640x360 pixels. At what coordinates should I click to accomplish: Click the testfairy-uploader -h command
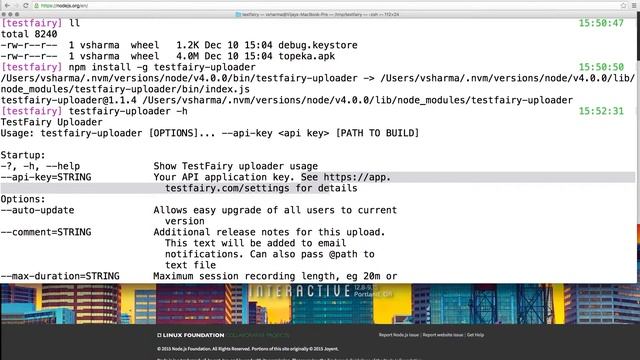click(128, 111)
